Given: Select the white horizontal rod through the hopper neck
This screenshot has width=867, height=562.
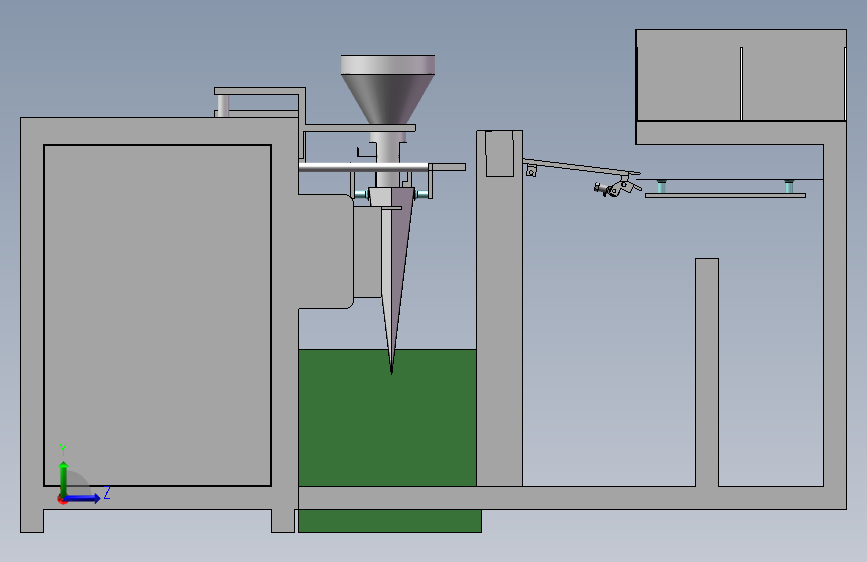Looking at the screenshot, I should (x=363, y=166).
